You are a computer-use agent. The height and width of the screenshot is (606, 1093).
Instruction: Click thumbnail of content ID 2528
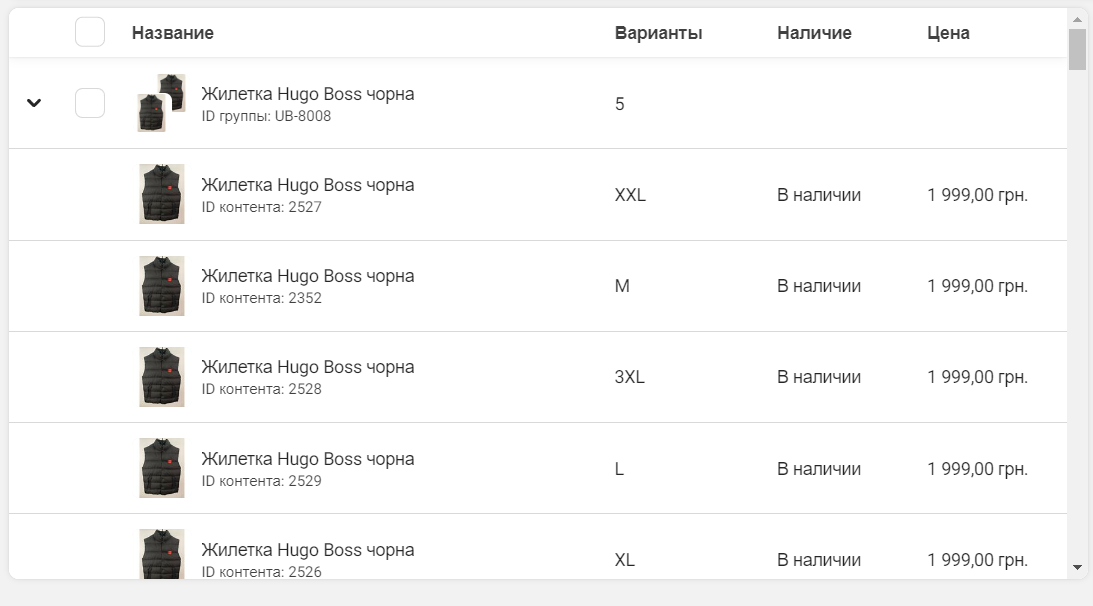pos(162,377)
